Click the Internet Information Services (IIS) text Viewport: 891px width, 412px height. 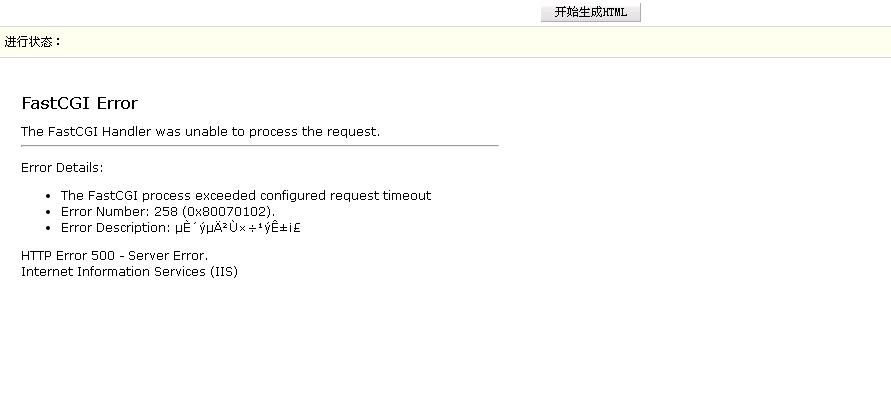tap(130, 272)
